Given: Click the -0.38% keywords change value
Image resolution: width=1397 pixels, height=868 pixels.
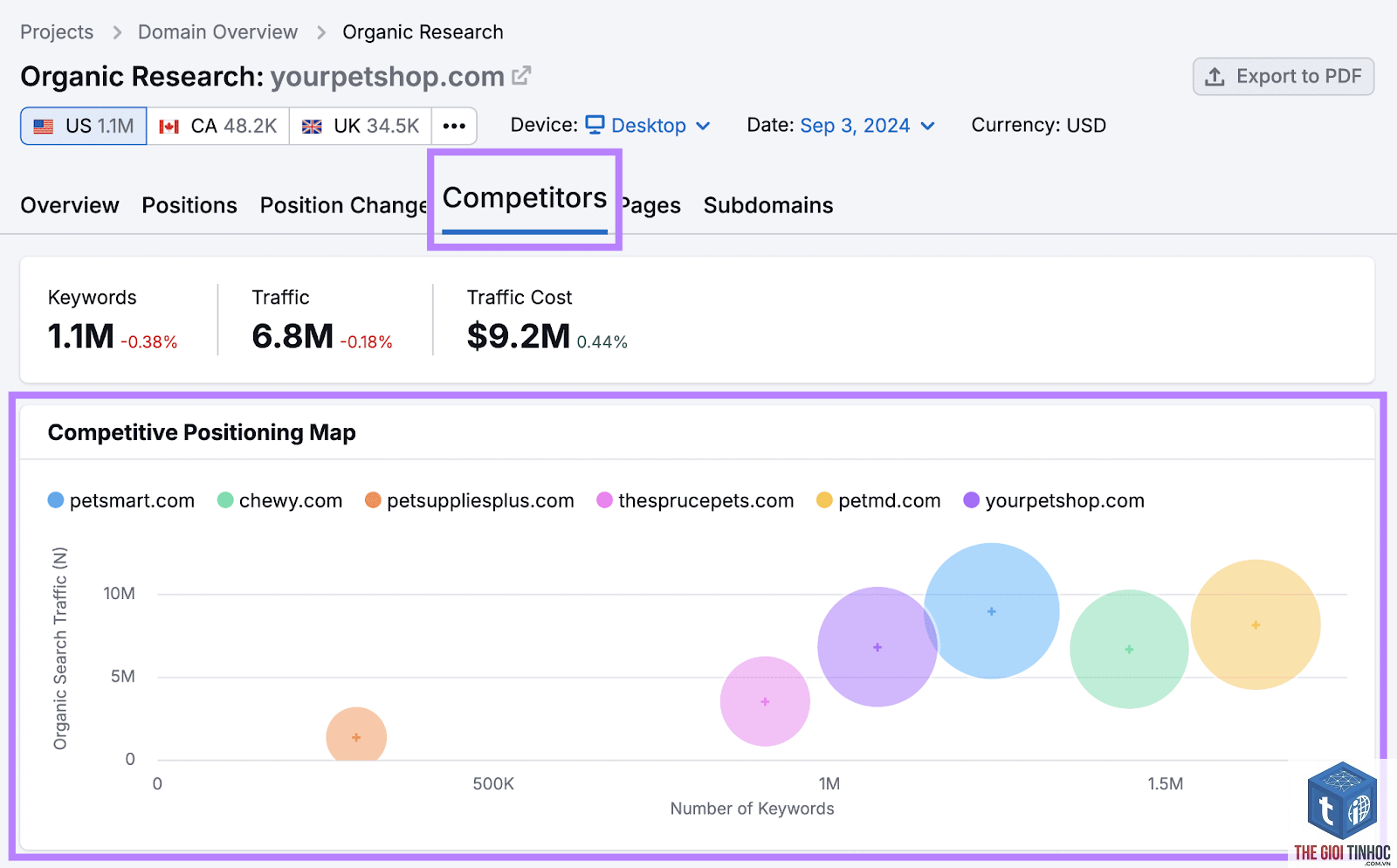Looking at the screenshot, I should click(149, 342).
